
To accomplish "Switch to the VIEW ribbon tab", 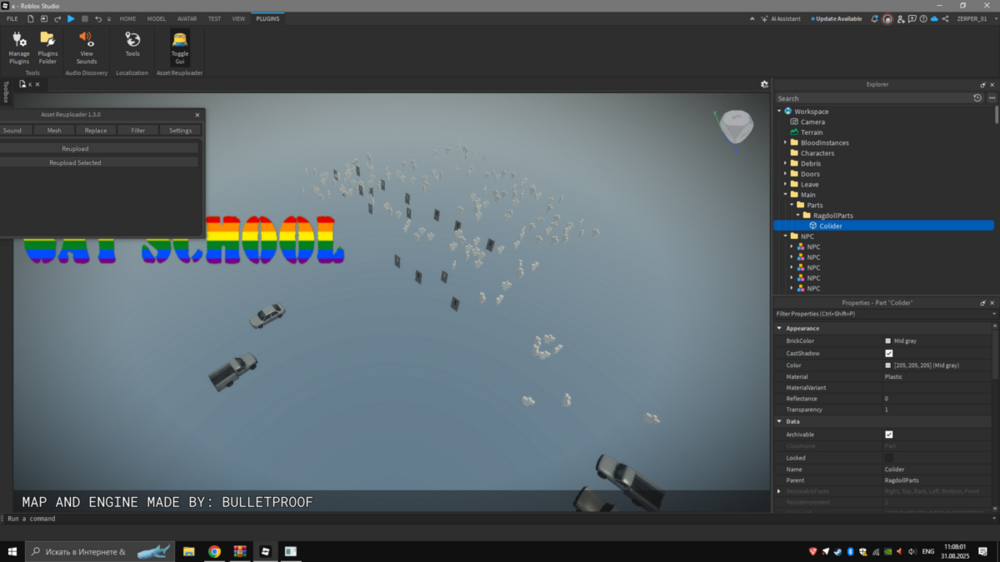I will 238,19.
